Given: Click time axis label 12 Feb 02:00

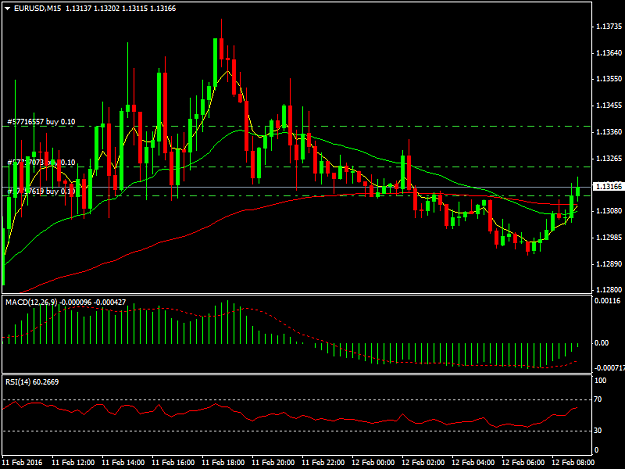Looking at the screenshot, I should pos(423,462).
